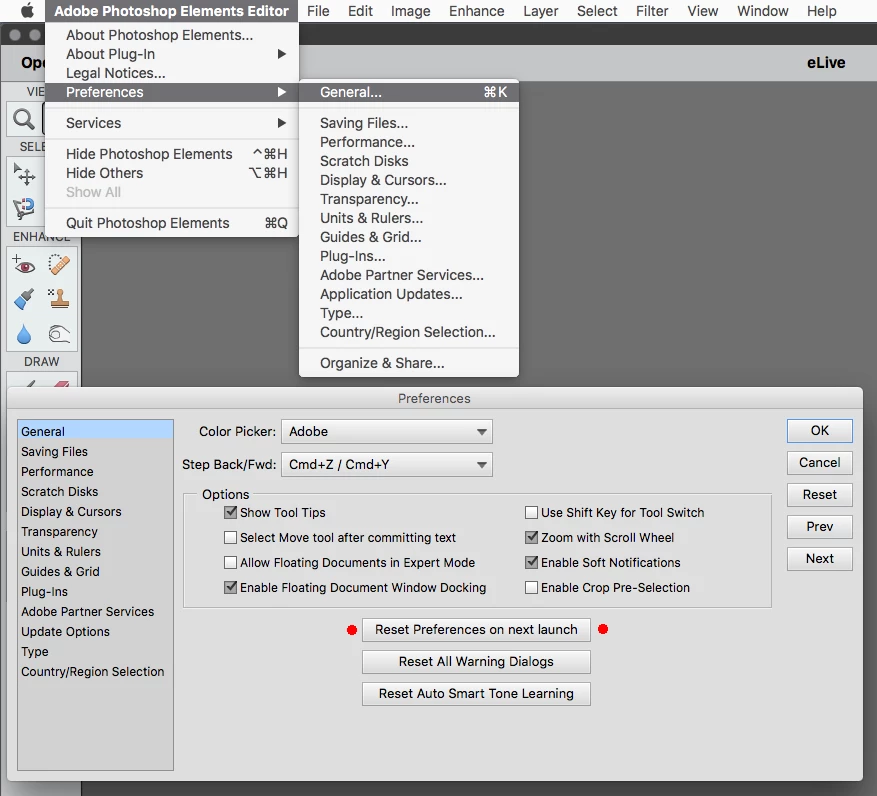
Task: Enable Select Move tool after committing text
Action: tap(230, 537)
